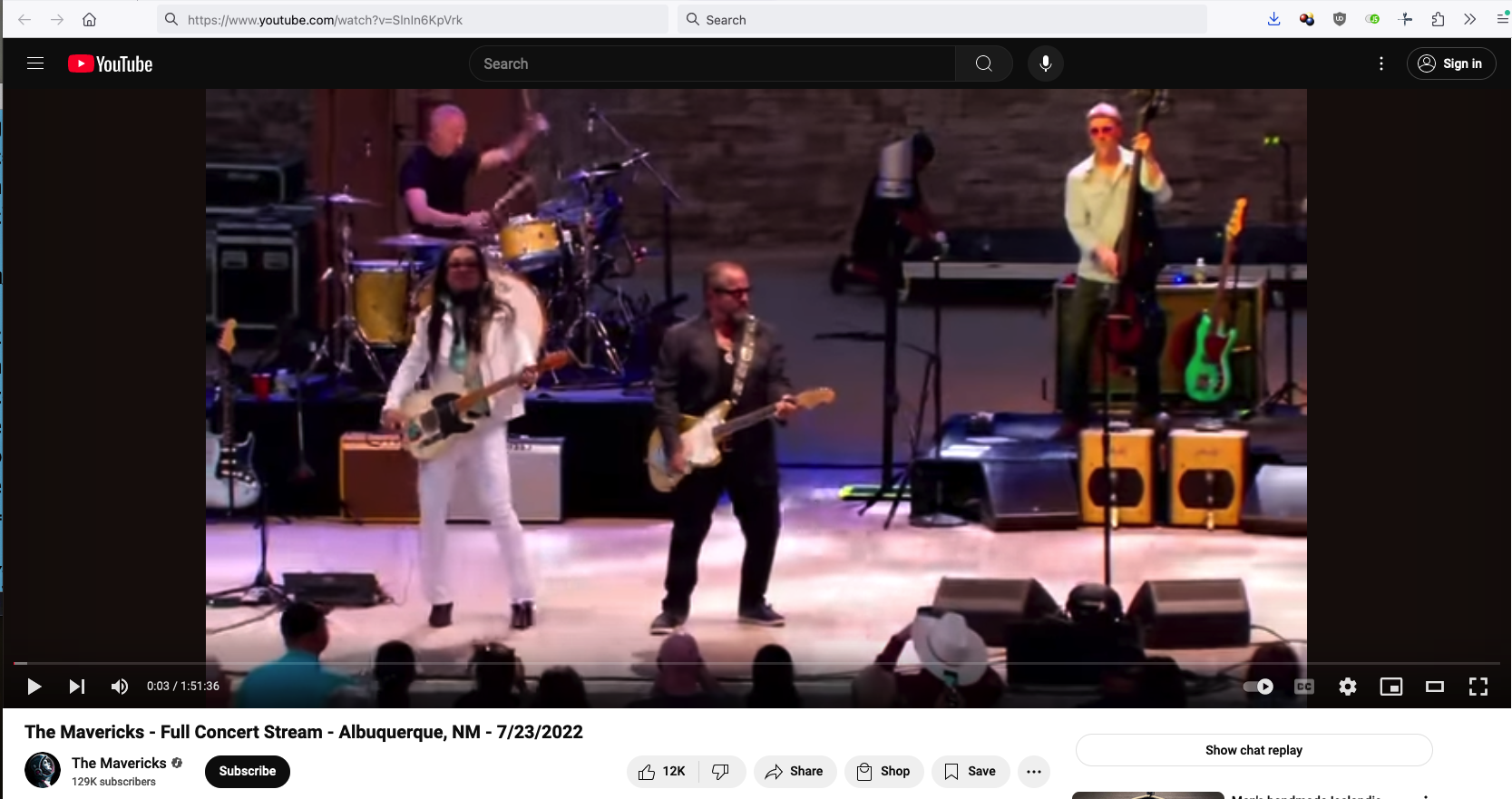Skip to the next video
Screen dimensions: 1512x799
pyautogui.click(x=77, y=687)
